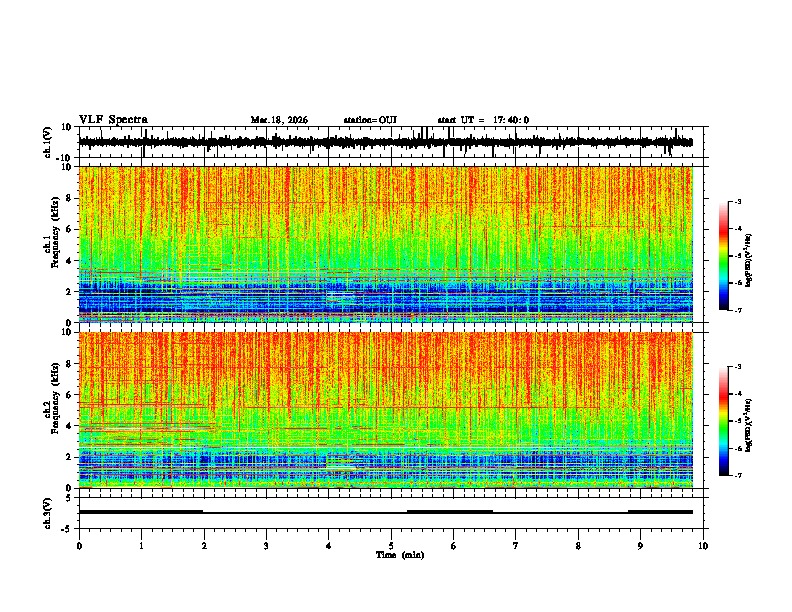Click the 'station=OUI' header label
This screenshot has width=792, height=612.
point(370,120)
